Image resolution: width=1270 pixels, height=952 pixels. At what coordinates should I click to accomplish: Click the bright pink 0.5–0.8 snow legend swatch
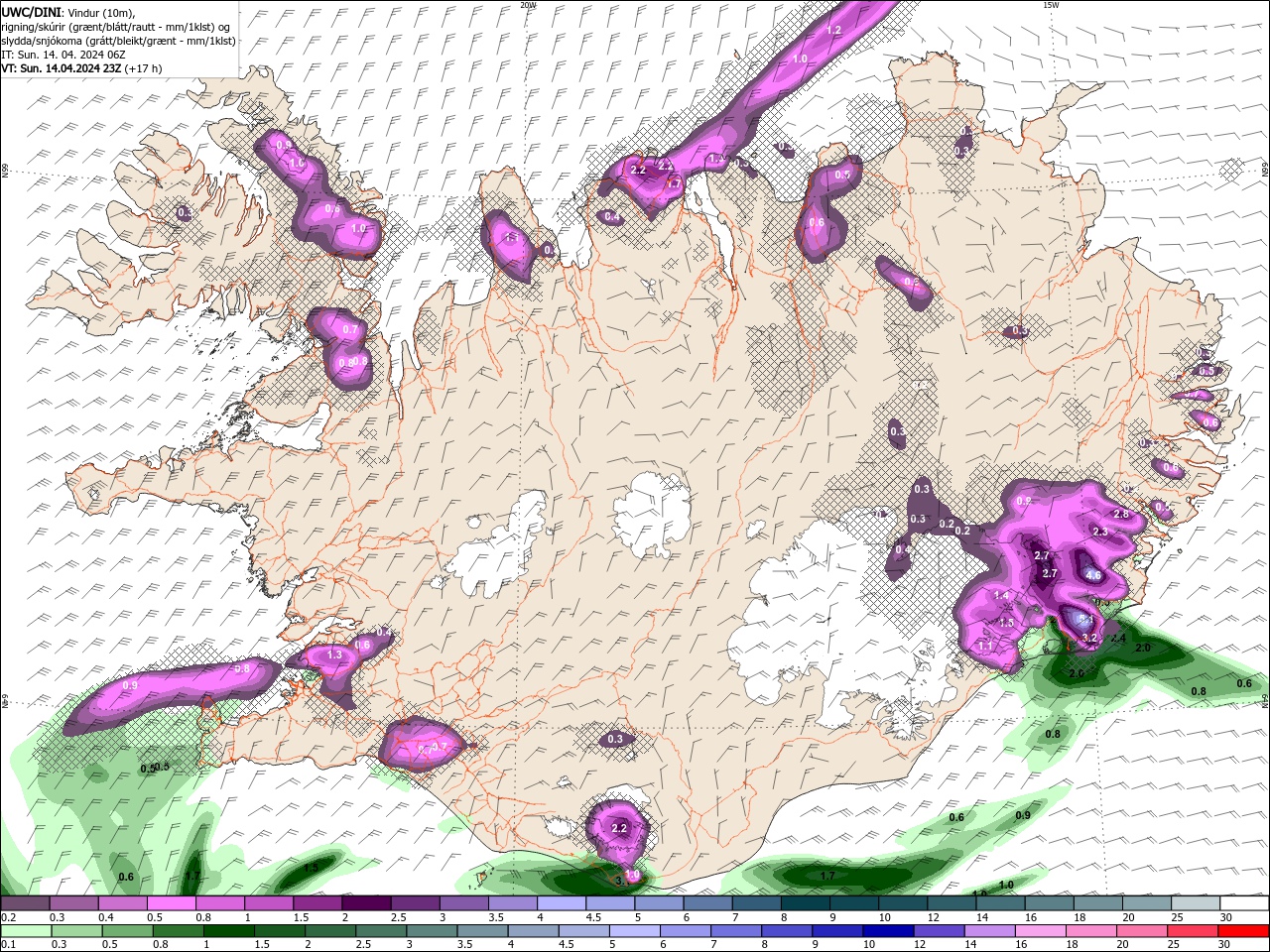point(171,903)
